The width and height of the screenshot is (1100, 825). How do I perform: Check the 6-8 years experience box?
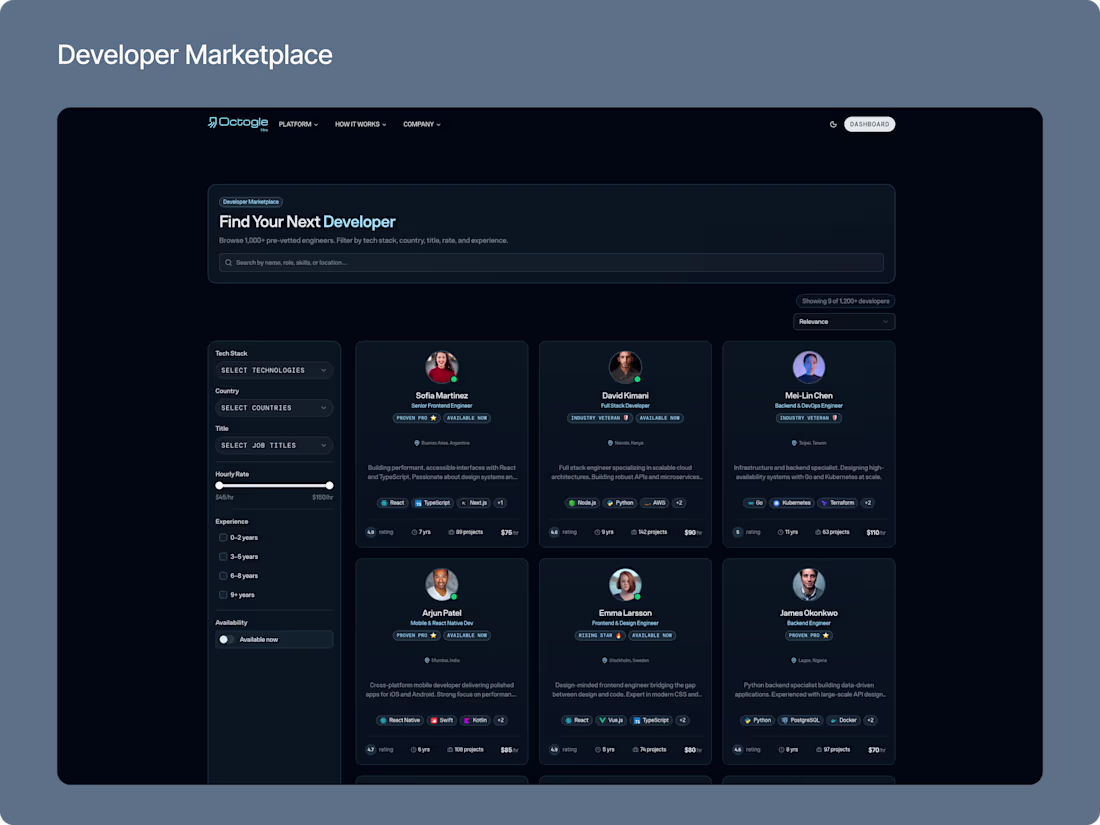(x=223, y=576)
